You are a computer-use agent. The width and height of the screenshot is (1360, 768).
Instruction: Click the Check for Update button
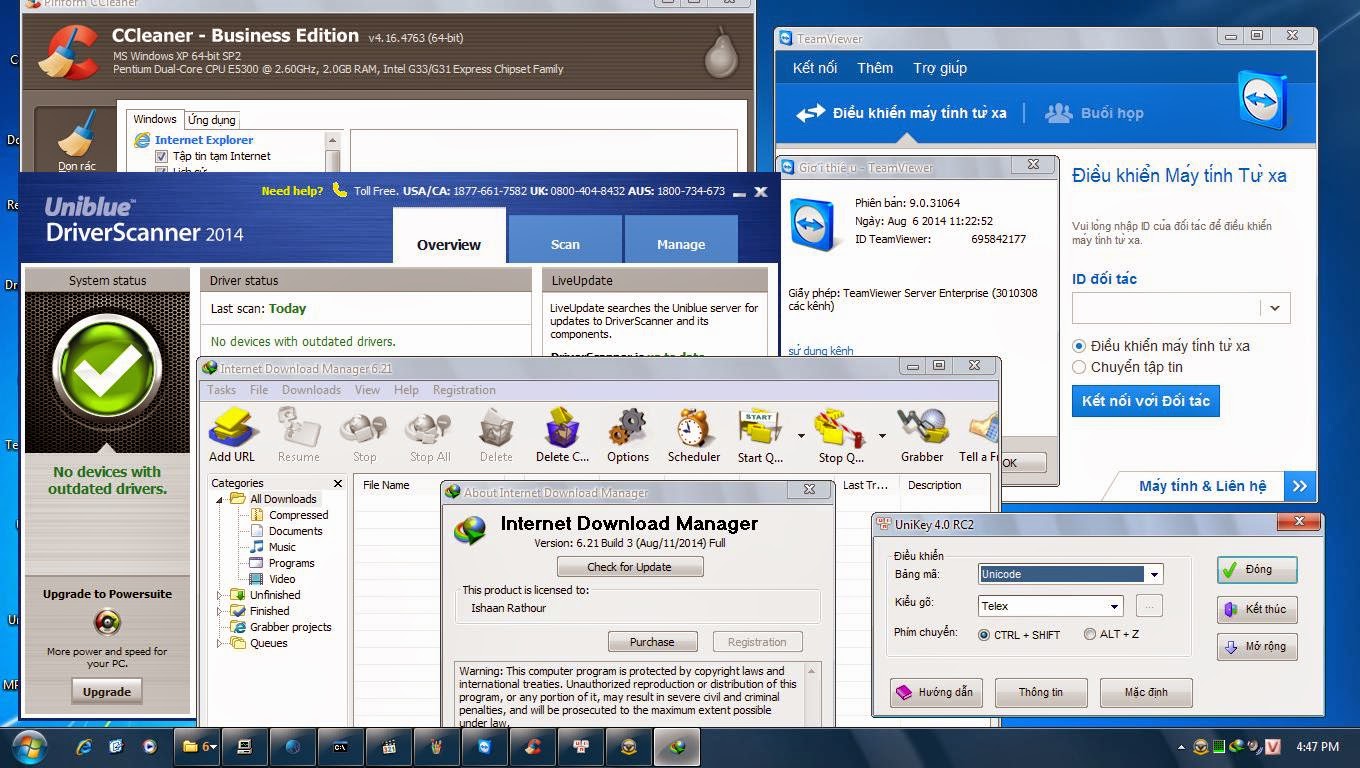coord(630,567)
